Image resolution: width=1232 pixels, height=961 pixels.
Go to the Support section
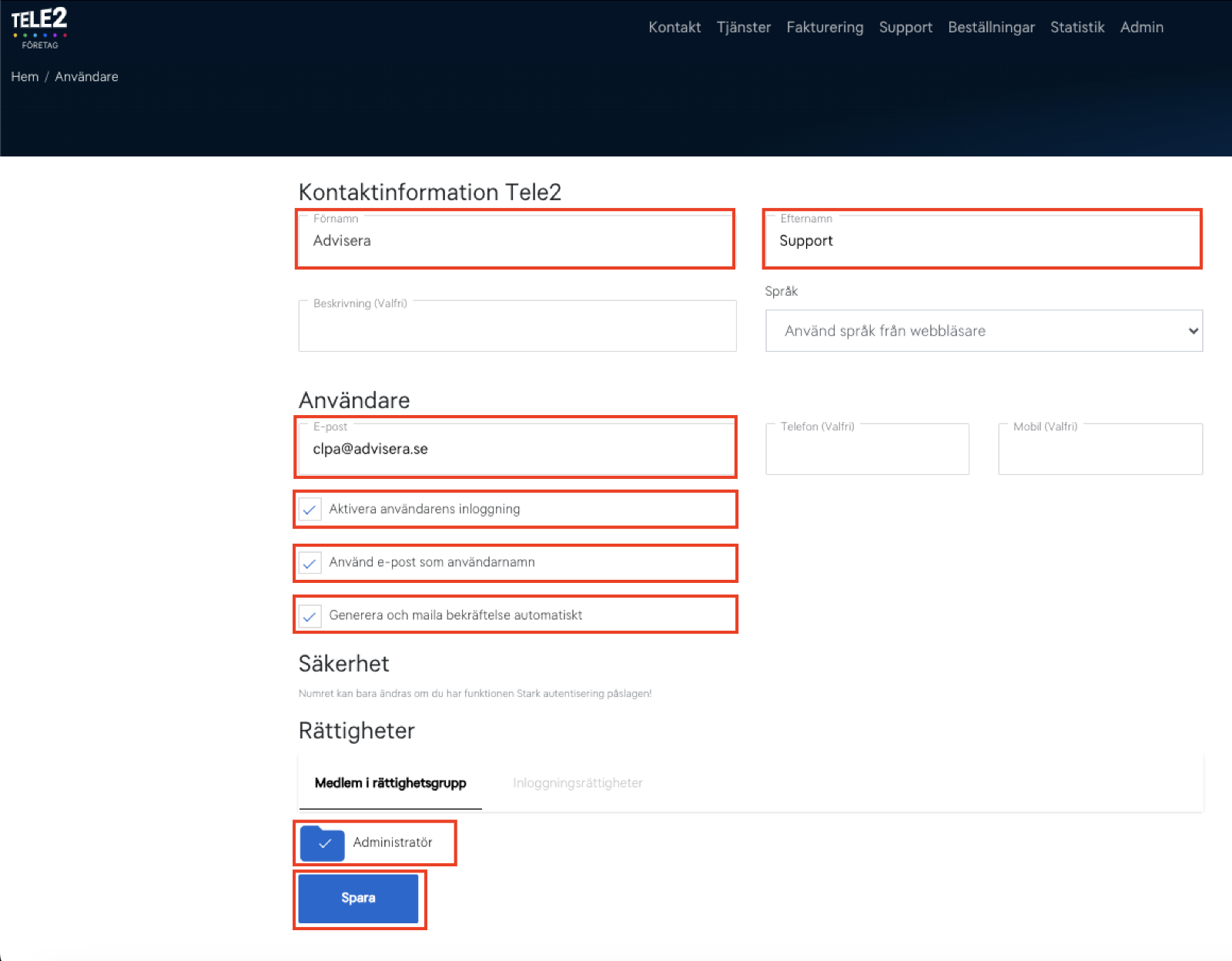click(x=906, y=27)
